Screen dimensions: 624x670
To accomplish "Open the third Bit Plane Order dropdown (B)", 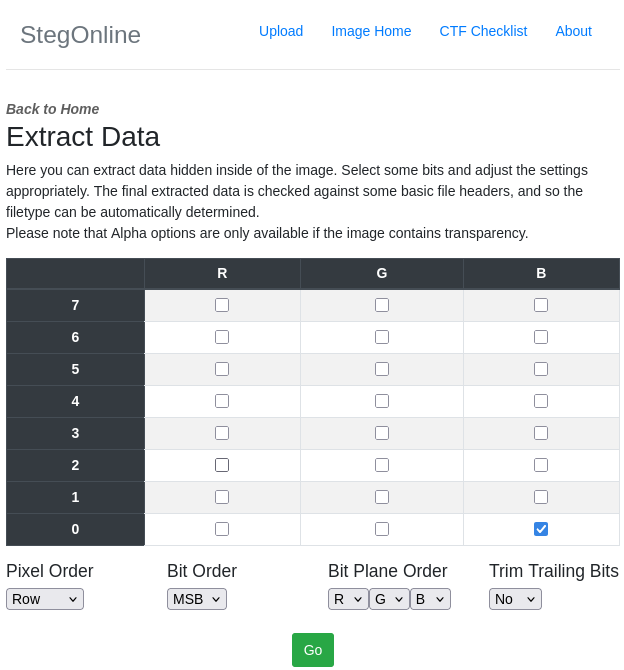I will tap(430, 599).
